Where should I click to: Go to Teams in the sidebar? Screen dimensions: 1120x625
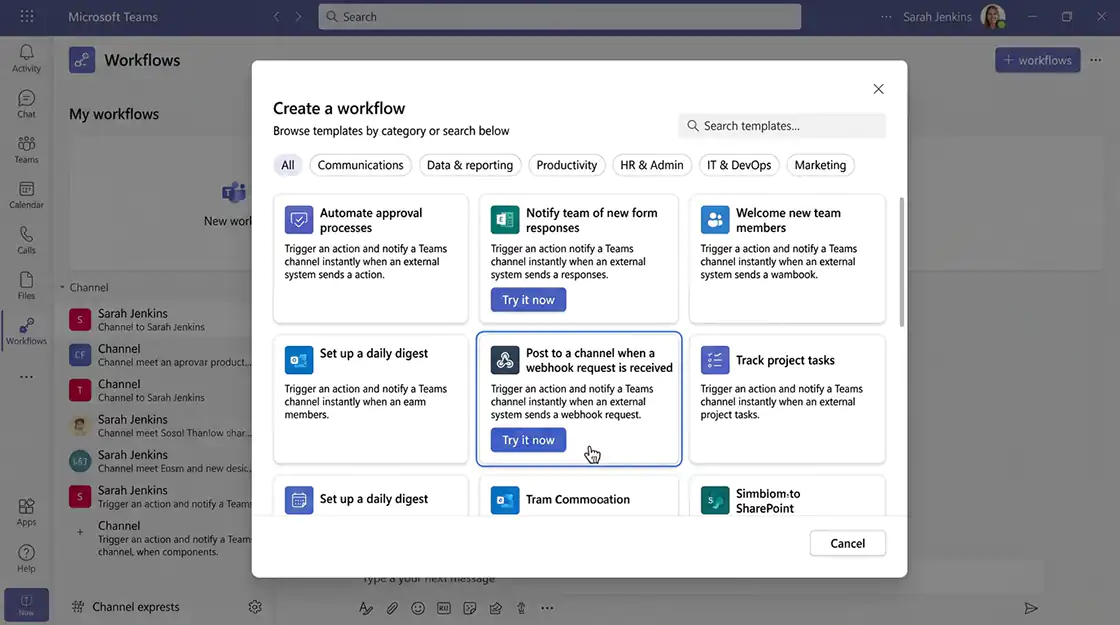click(x=26, y=150)
